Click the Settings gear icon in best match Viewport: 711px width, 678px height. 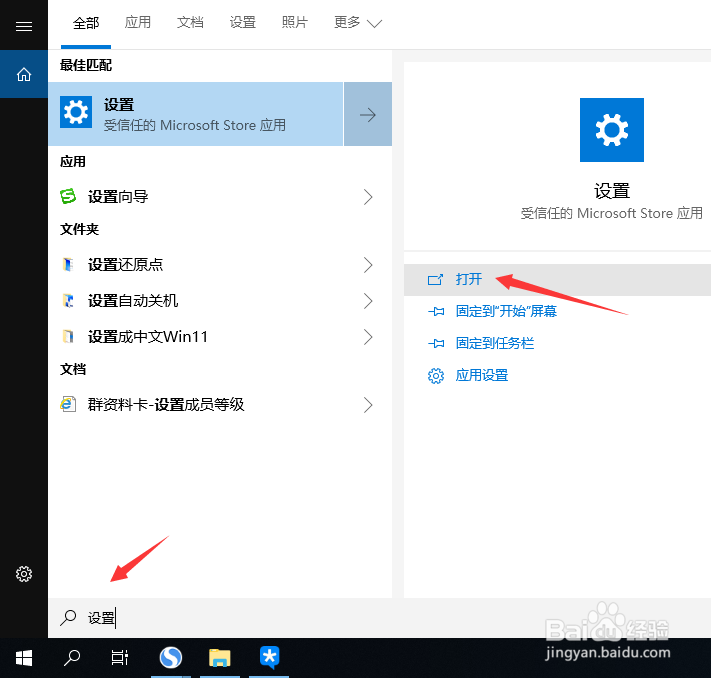tap(76, 112)
